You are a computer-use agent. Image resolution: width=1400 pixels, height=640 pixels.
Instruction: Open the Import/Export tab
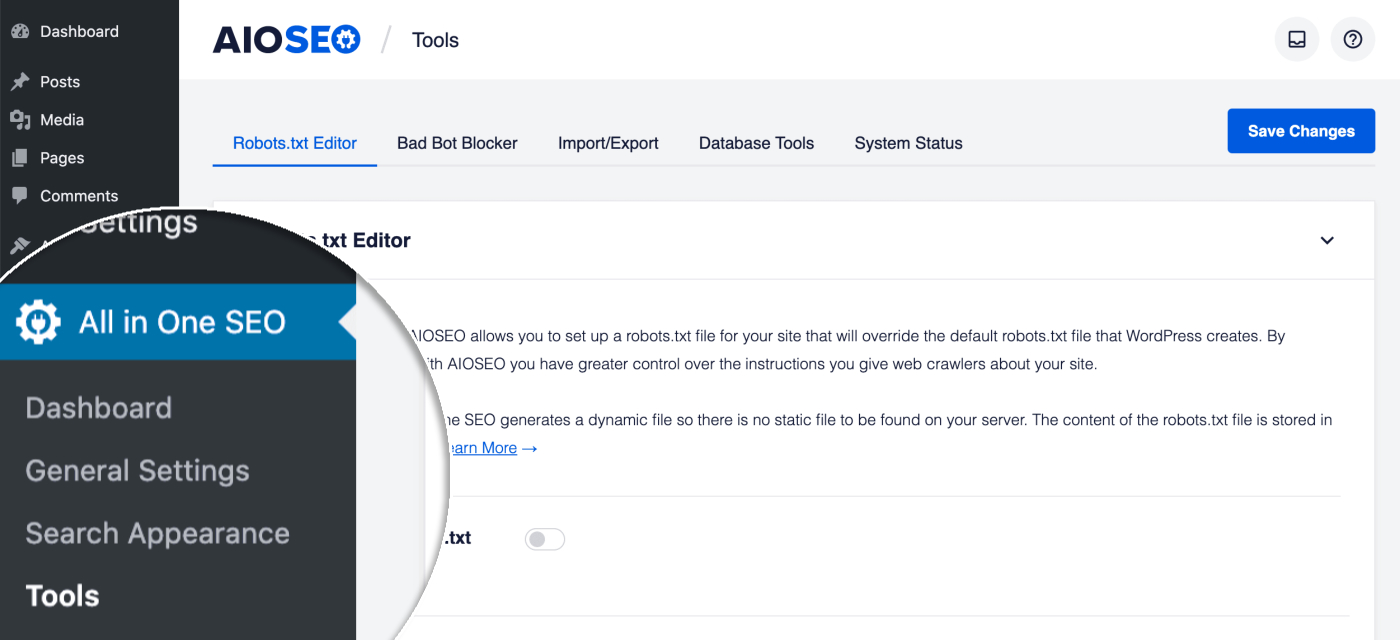pyautogui.click(x=608, y=143)
